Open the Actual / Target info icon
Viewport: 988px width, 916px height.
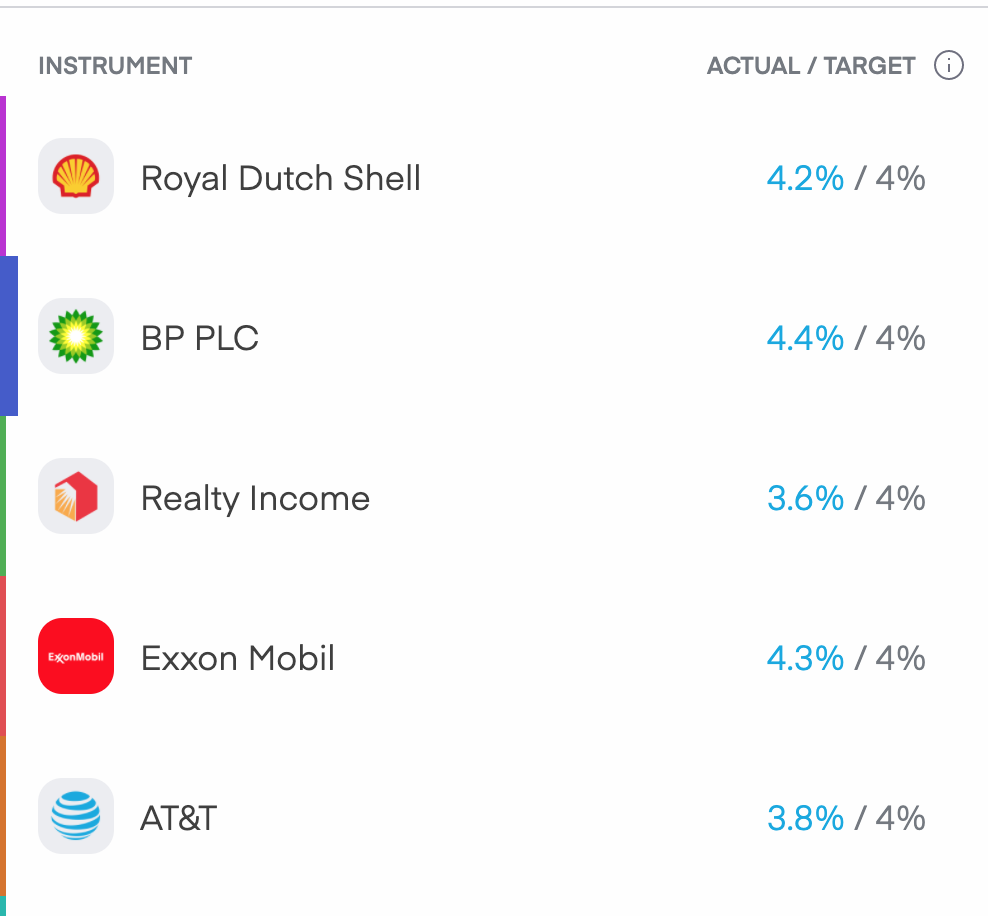click(x=948, y=66)
